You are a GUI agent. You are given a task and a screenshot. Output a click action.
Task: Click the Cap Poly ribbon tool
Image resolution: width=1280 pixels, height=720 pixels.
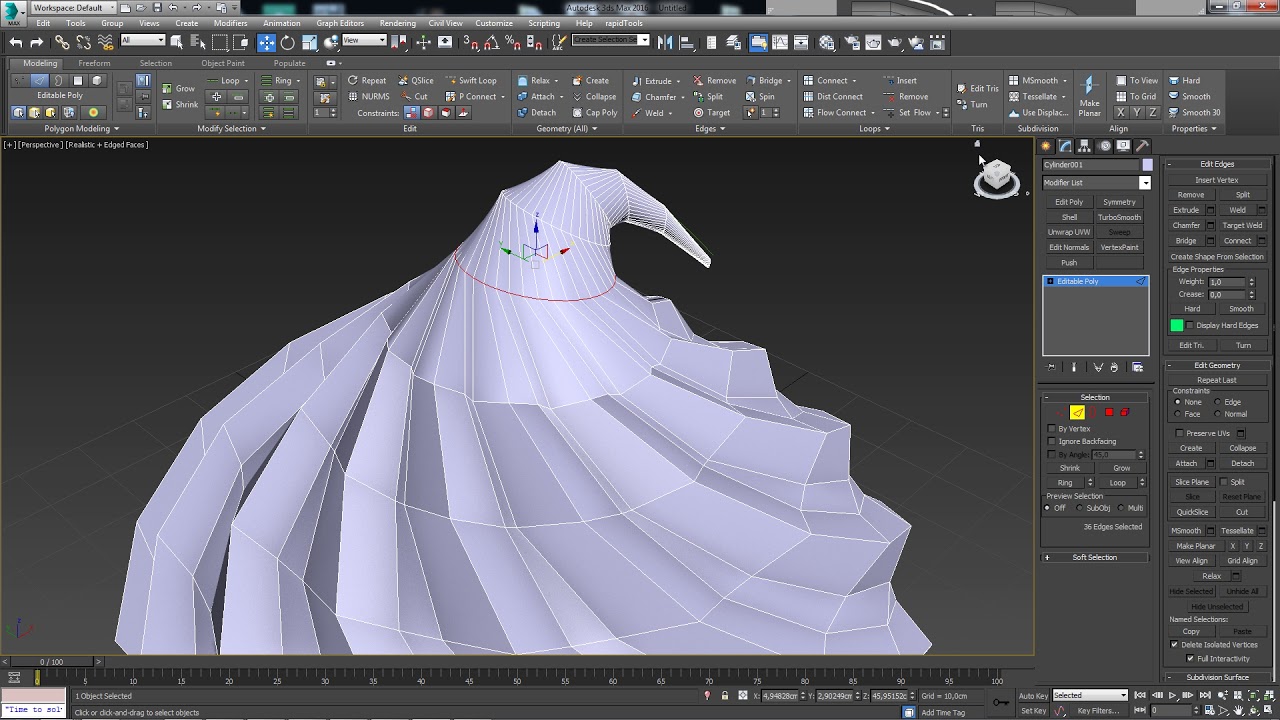tap(595, 113)
